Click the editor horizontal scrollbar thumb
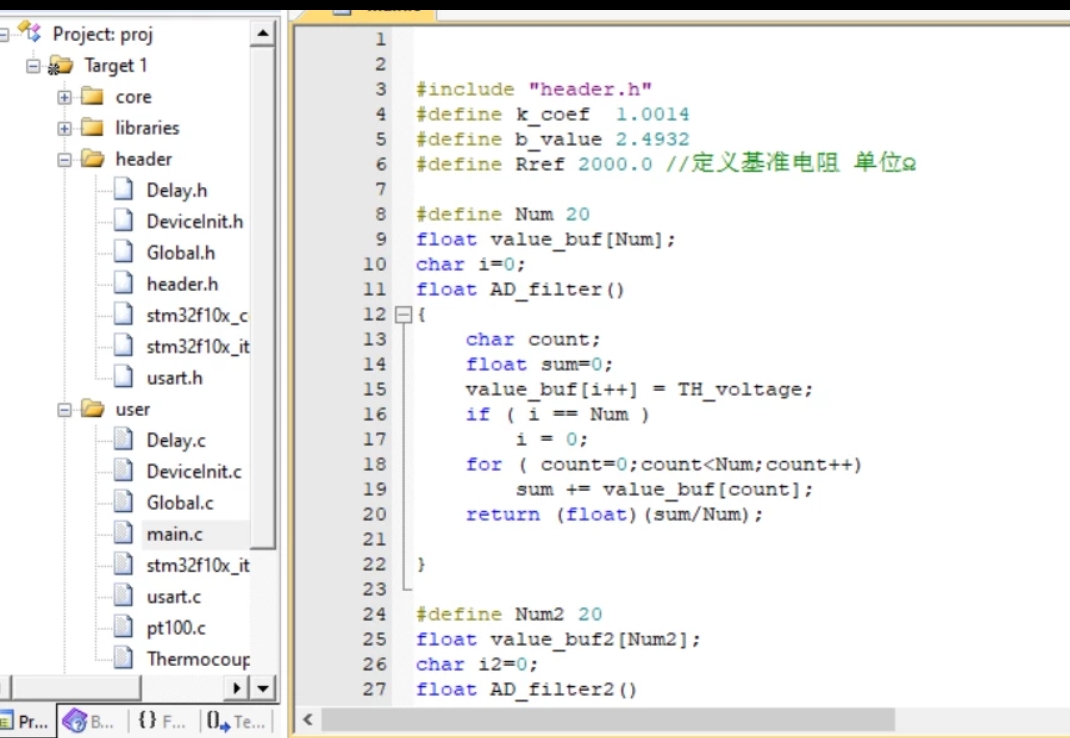1070x738 pixels. pyautogui.click(x=609, y=720)
